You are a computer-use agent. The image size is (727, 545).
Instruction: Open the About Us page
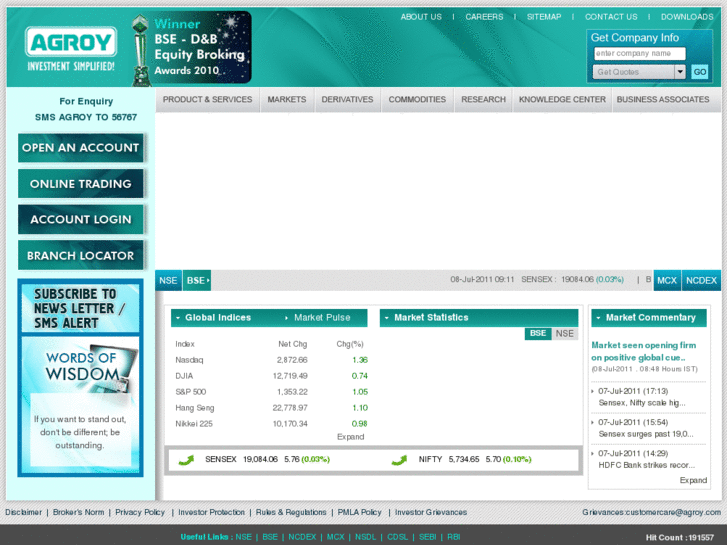(x=421, y=17)
